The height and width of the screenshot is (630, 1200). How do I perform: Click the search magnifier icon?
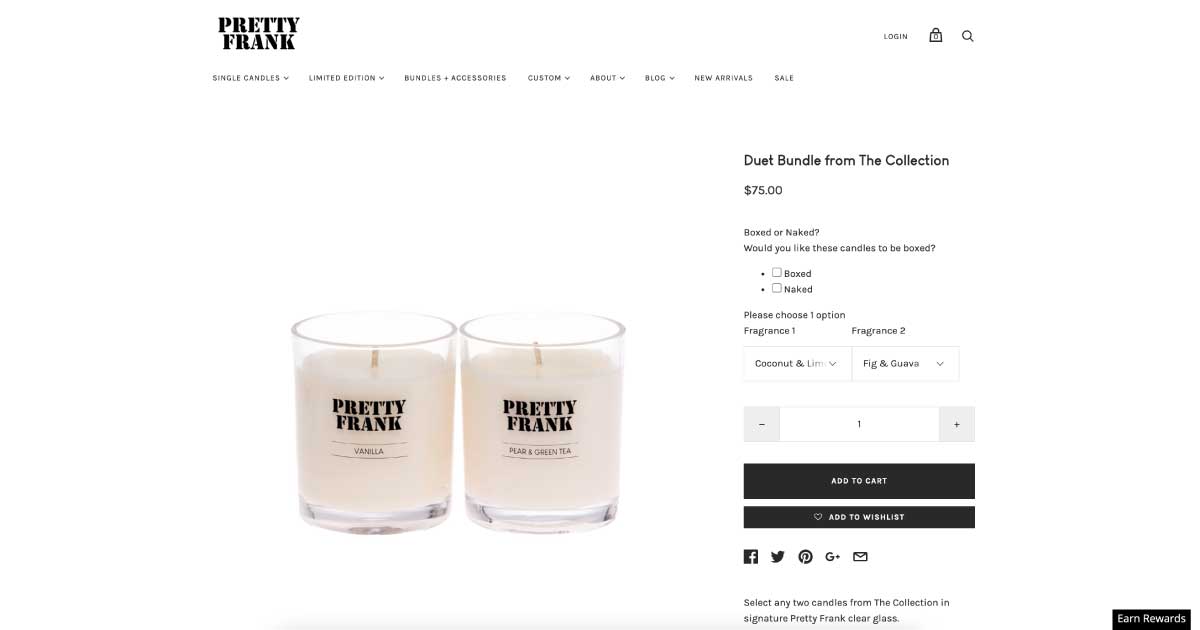point(967,36)
